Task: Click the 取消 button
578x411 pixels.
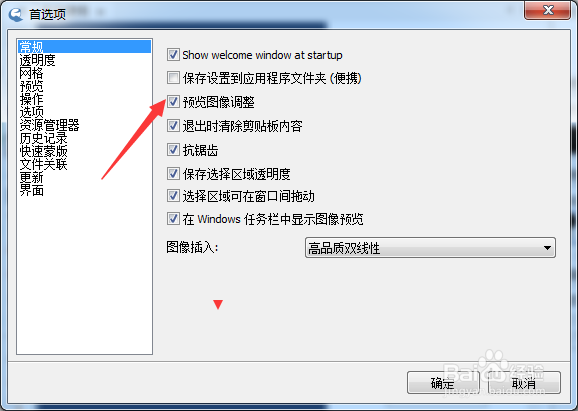Action: tap(524, 383)
